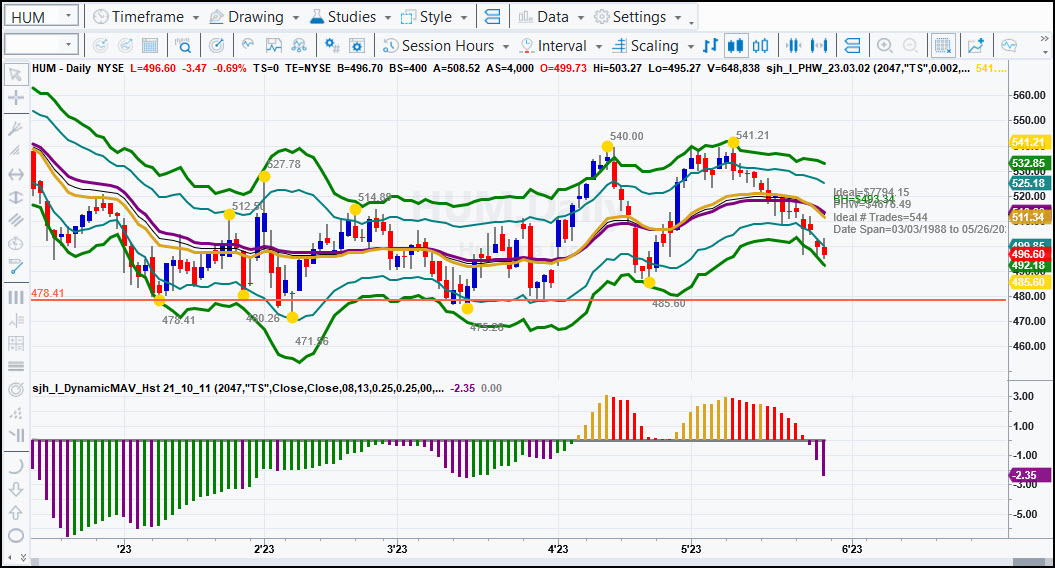
Task: Open the Drawing menu
Action: 246,17
